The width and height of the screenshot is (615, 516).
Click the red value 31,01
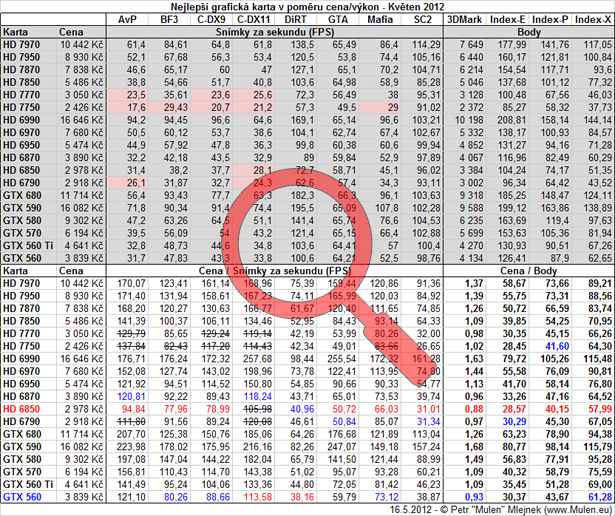pyautogui.click(x=429, y=409)
